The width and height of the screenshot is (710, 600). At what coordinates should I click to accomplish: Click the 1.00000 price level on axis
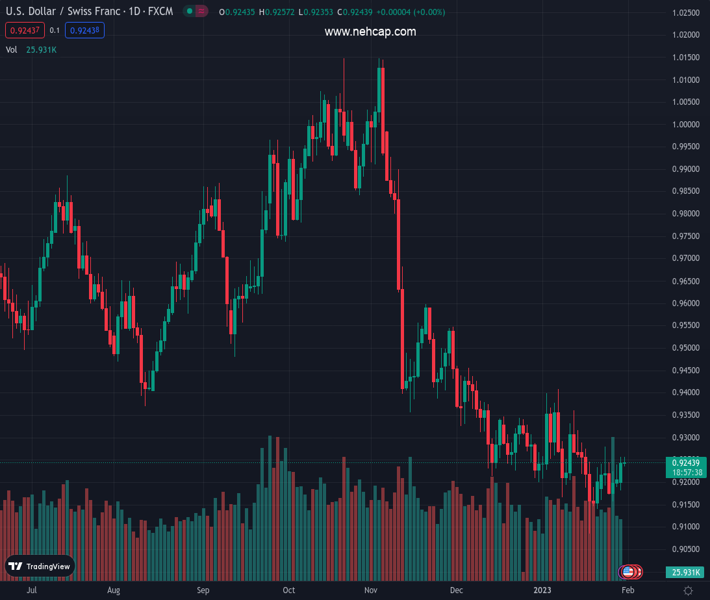pos(685,125)
